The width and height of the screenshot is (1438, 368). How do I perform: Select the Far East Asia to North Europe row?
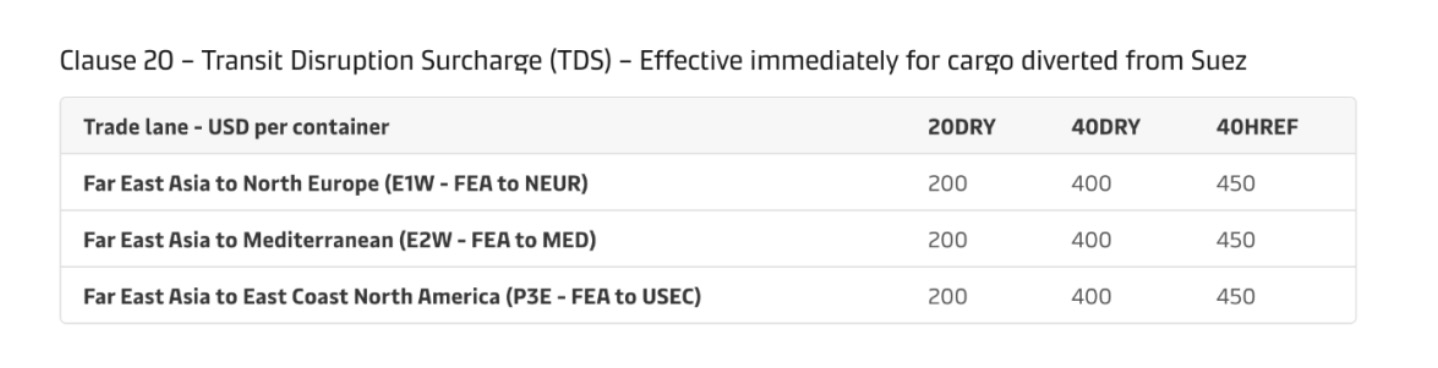pyautogui.click(x=708, y=183)
